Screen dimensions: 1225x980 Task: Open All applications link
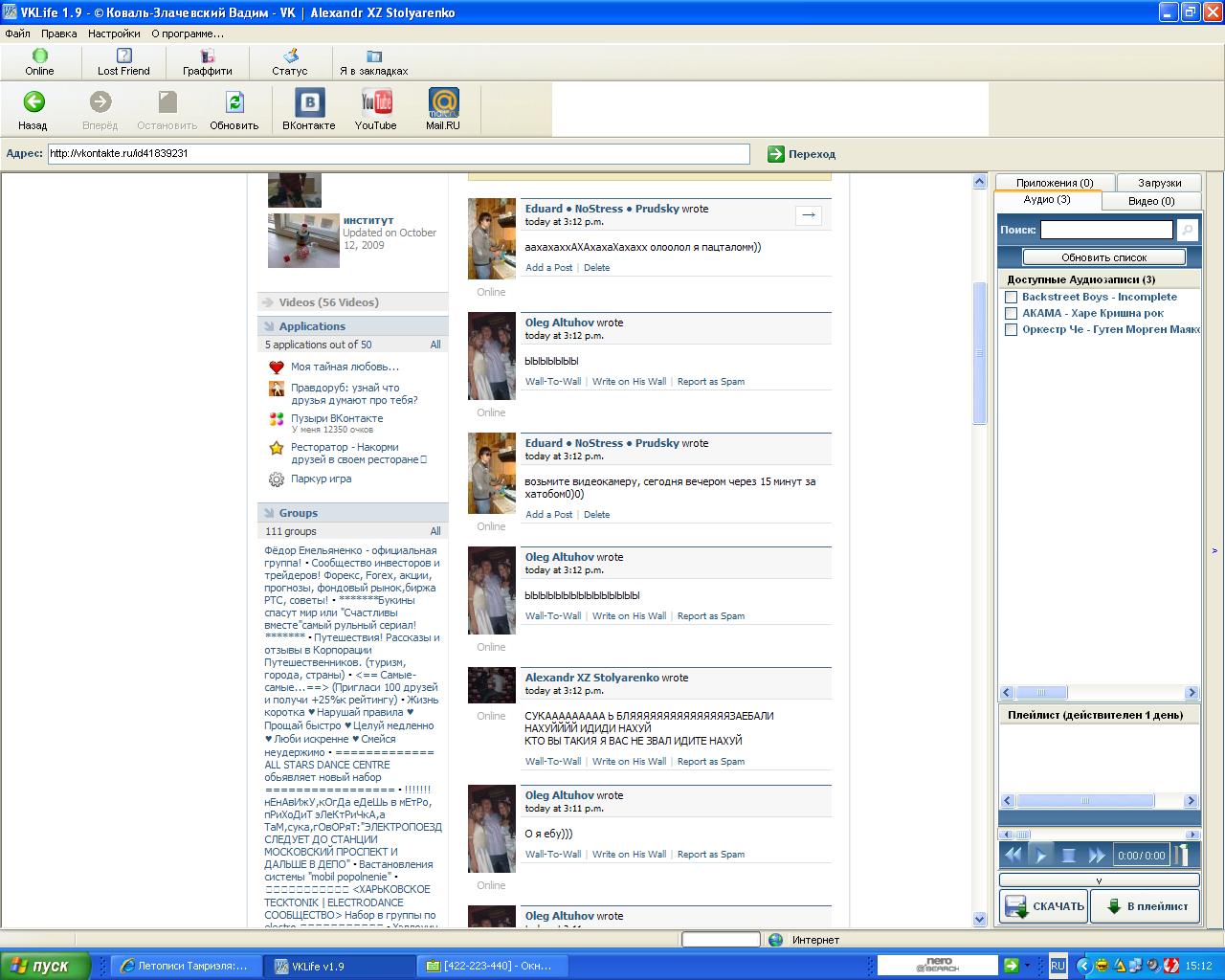pyautogui.click(x=435, y=345)
